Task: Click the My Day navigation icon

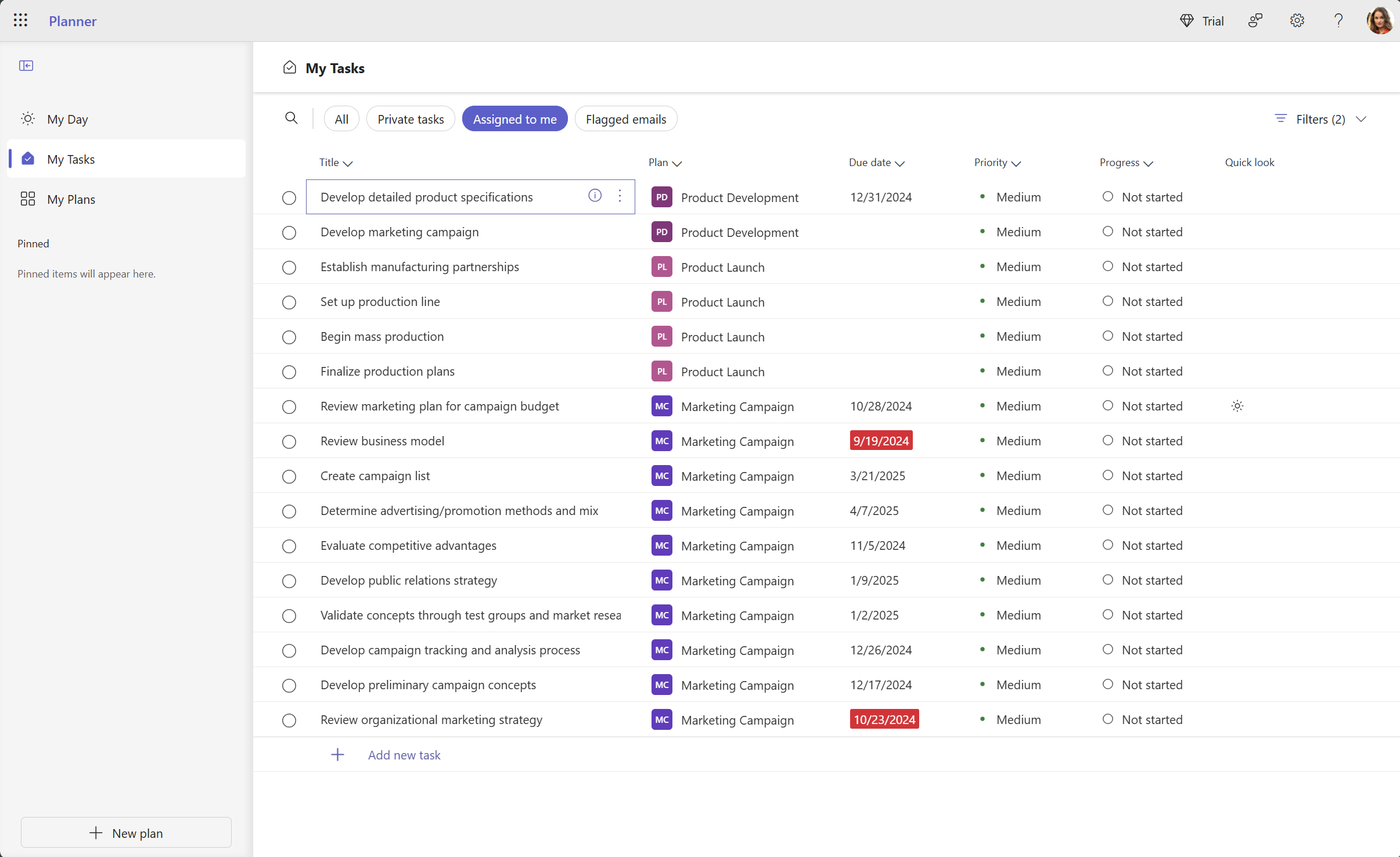Action: [x=27, y=119]
